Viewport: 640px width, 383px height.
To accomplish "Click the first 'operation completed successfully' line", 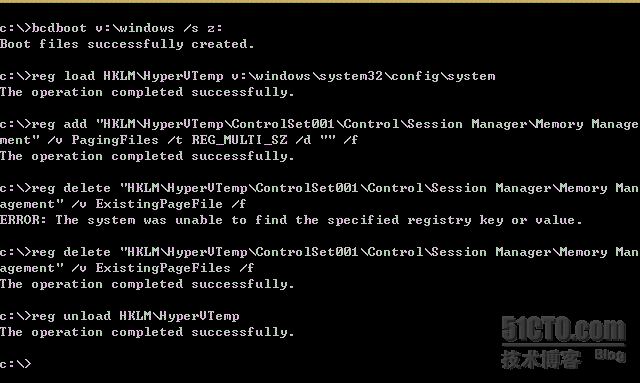I will click(147, 92).
